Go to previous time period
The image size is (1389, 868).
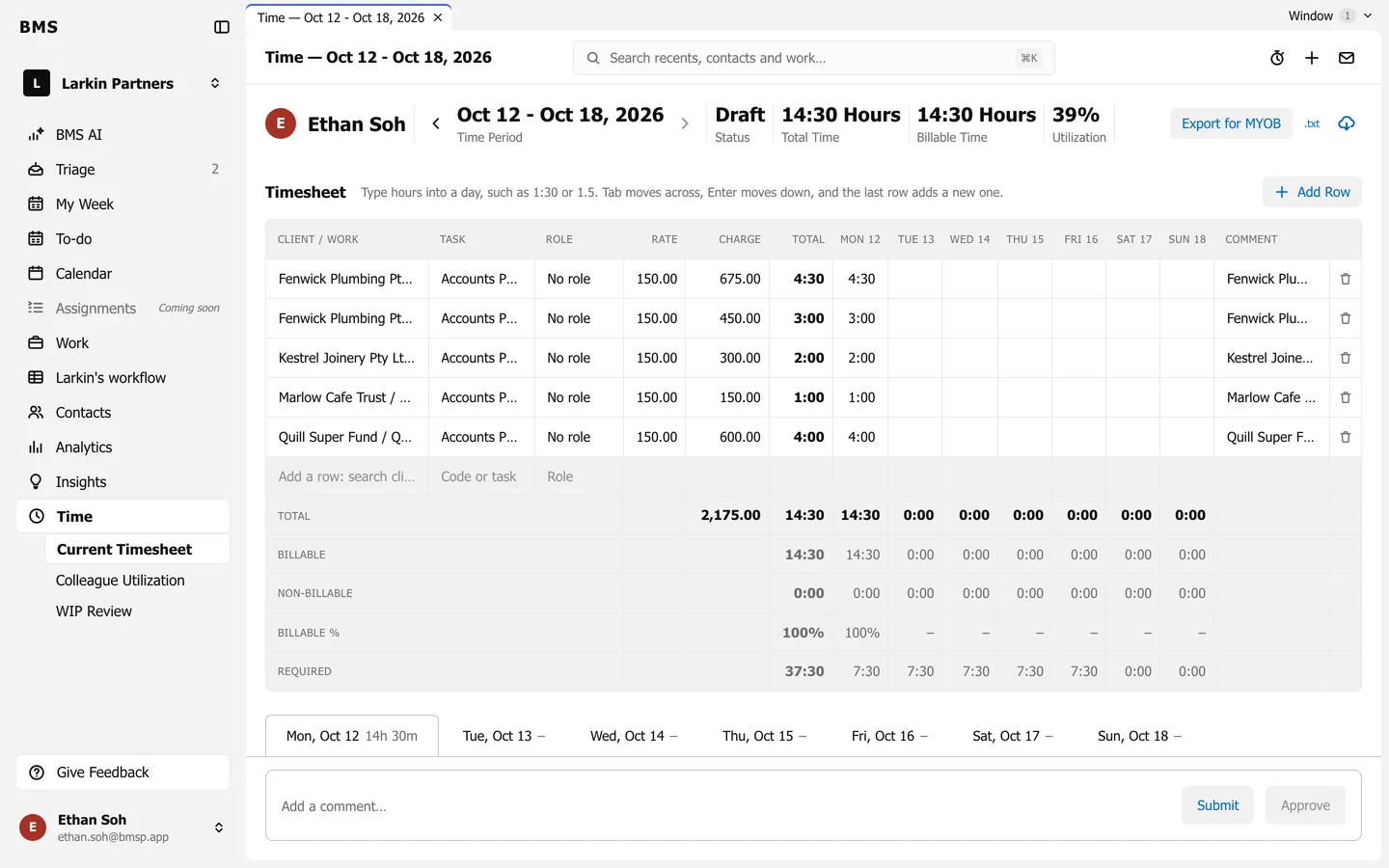pyautogui.click(x=436, y=123)
